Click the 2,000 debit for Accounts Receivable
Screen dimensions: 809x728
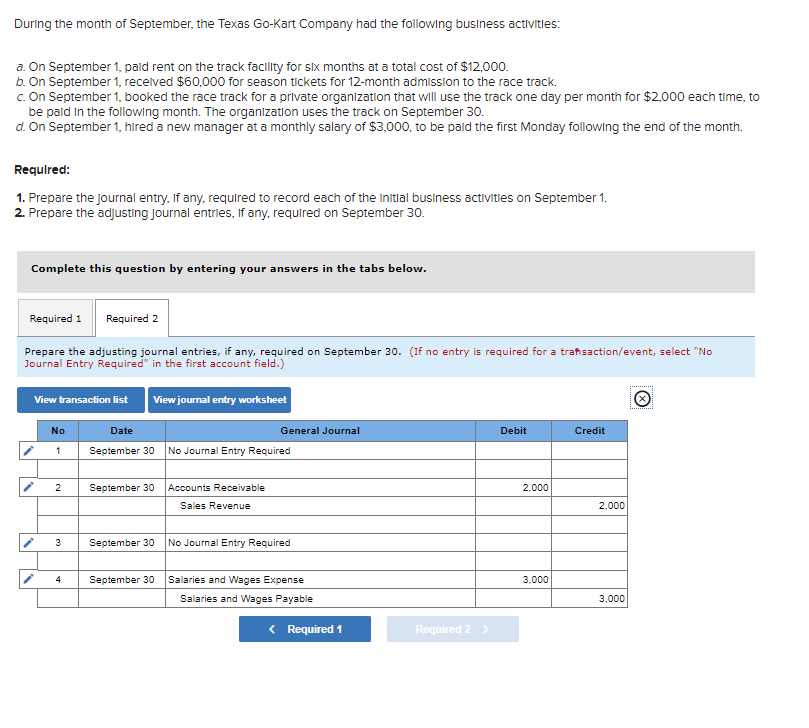tap(513, 488)
